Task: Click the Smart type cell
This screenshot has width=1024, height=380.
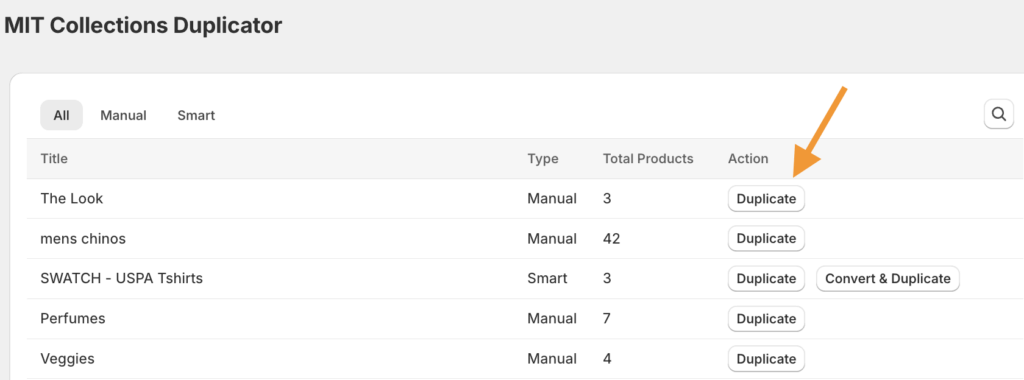Action: click(x=547, y=278)
